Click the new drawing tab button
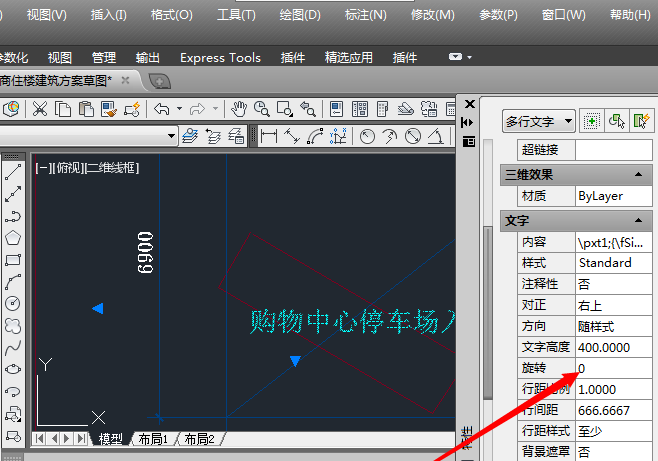The width and height of the screenshot is (658, 461). point(159,81)
